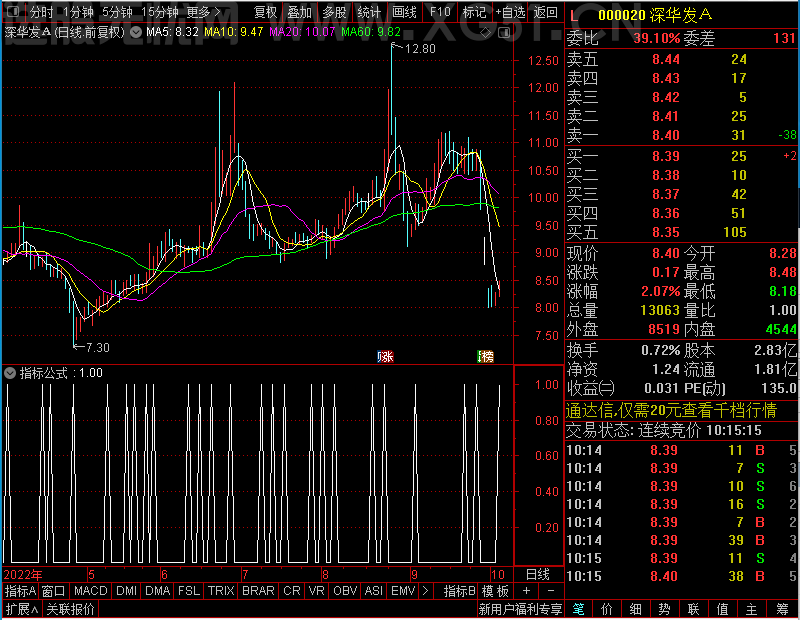Click 买一 price 8.39
The height and width of the screenshot is (620, 800).
pyautogui.click(x=666, y=156)
